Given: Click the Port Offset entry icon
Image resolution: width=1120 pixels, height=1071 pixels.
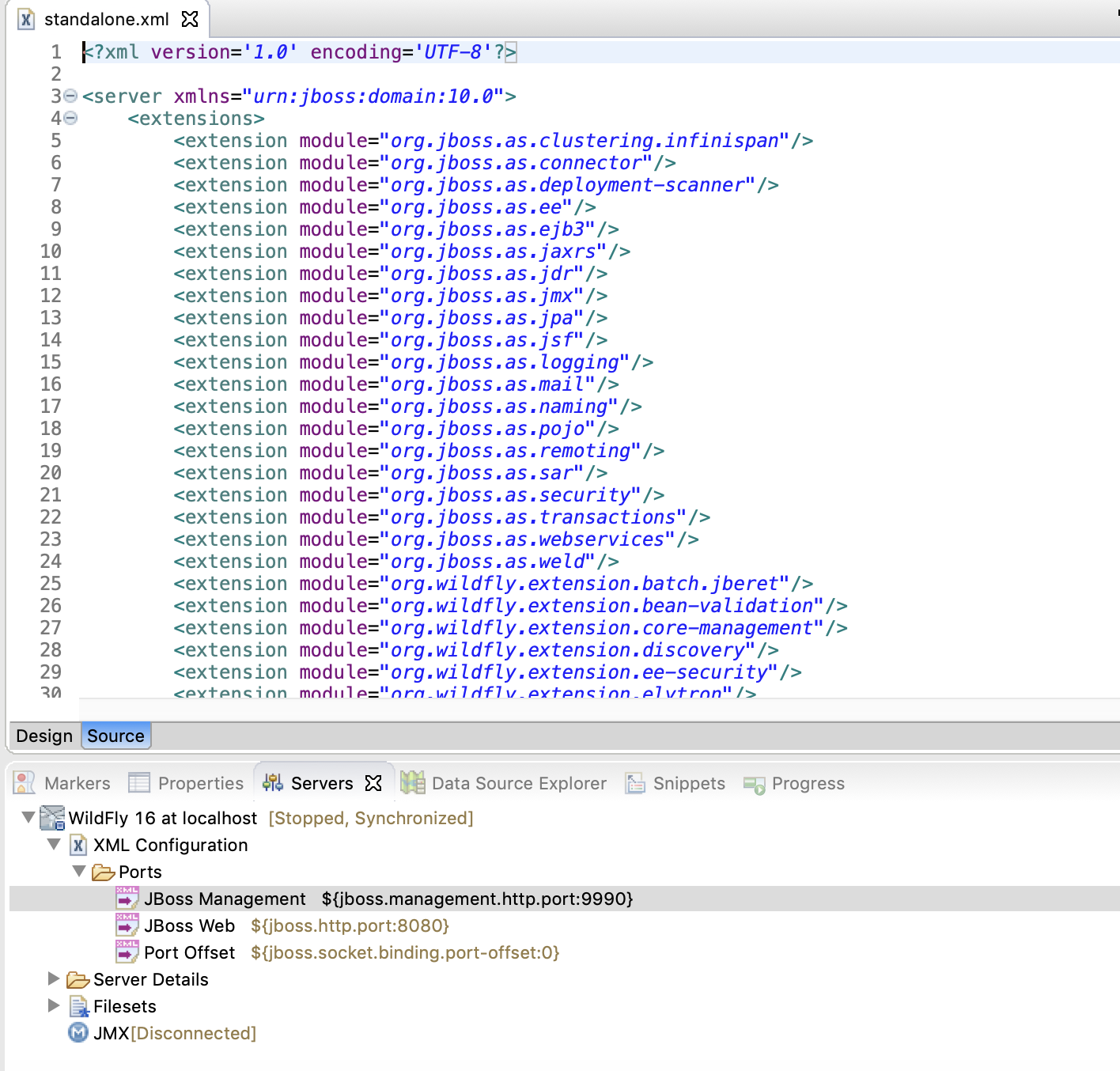Looking at the screenshot, I should 127,952.
